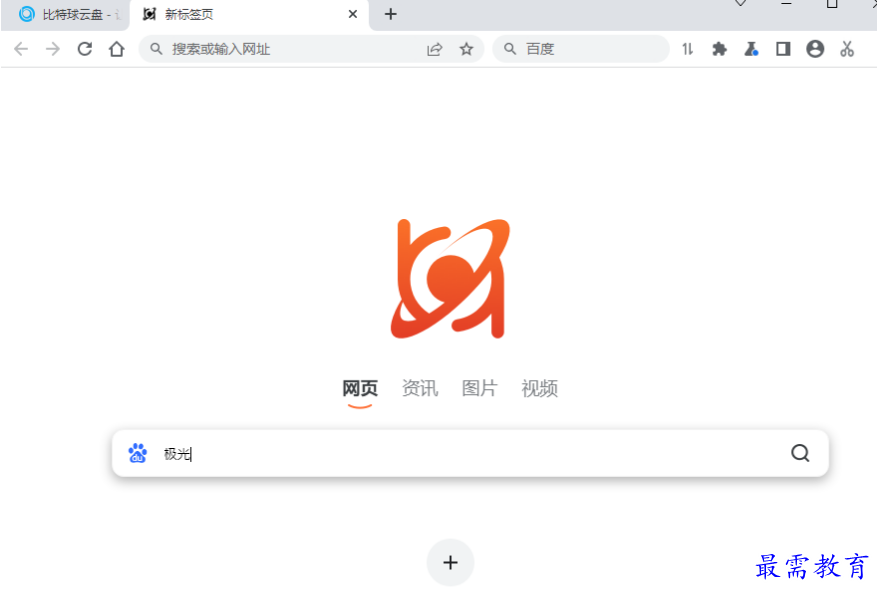Click the orange browser logo
The width and height of the screenshot is (877, 598).
pos(450,279)
